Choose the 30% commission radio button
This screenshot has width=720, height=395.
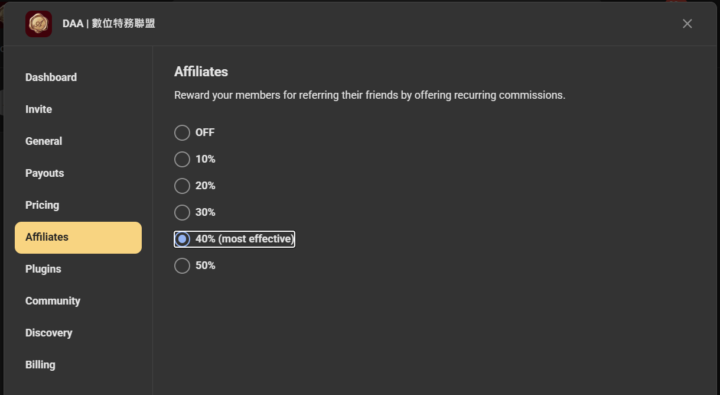tap(182, 213)
